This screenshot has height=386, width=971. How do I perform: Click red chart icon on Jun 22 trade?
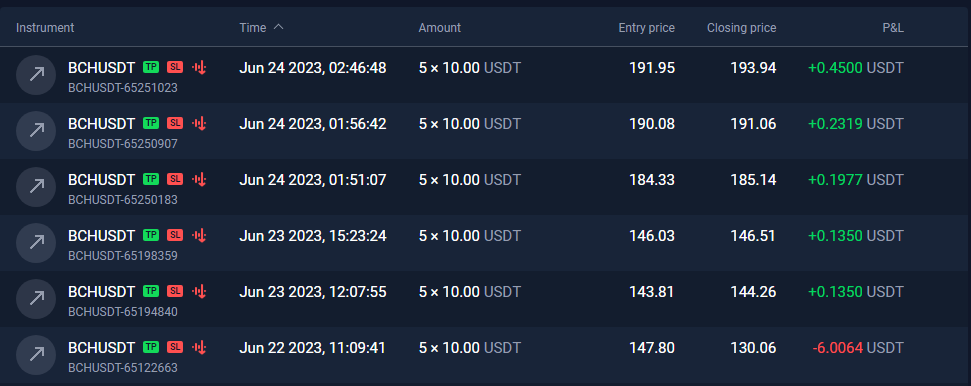199,348
